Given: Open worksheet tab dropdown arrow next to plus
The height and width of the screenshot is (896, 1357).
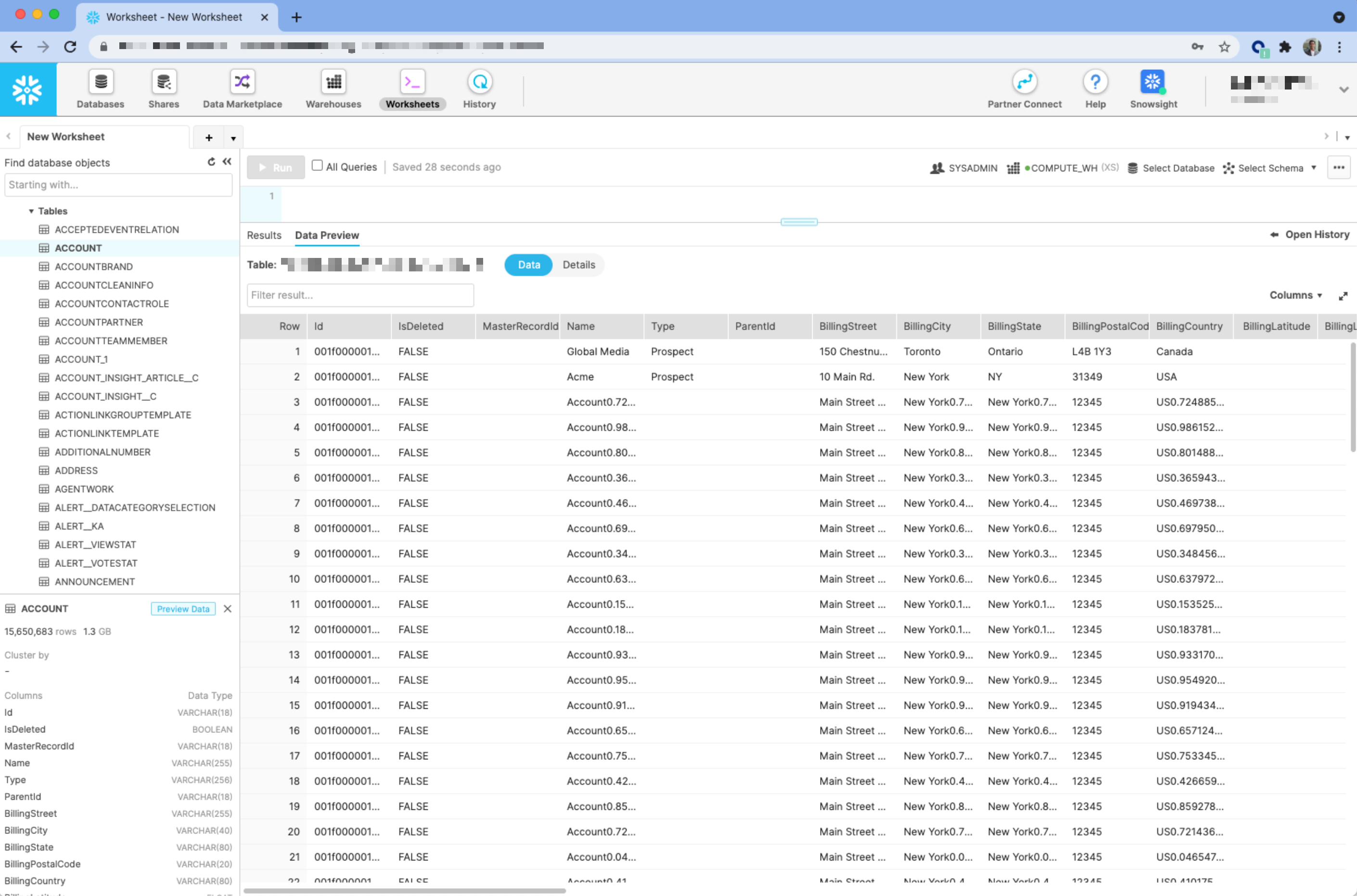Looking at the screenshot, I should click(233, 138).
